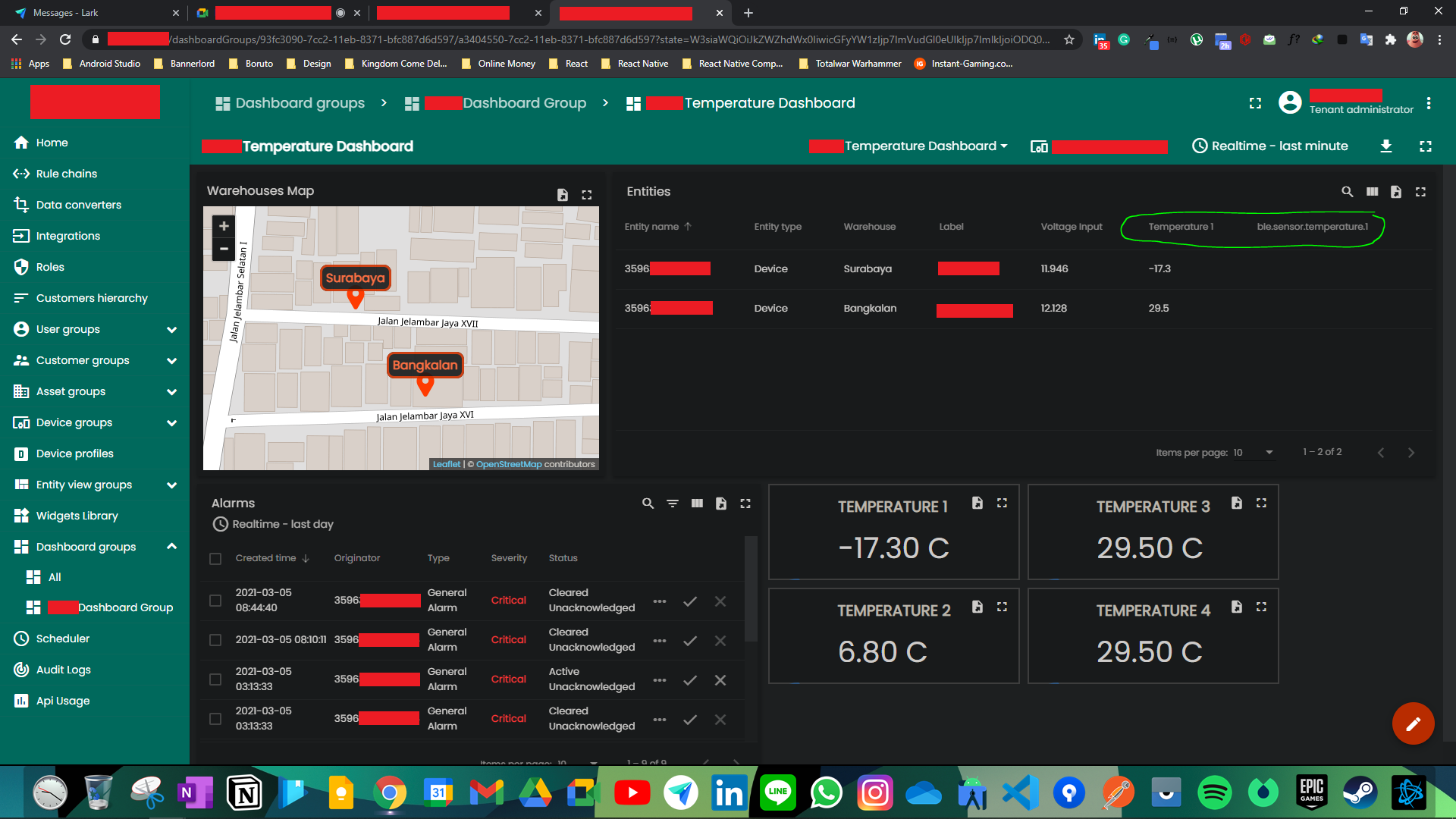Open filter options in the Alarms widget
Image resolution: width=1456 pixels, height=819 pixels.
coord(673,503)
